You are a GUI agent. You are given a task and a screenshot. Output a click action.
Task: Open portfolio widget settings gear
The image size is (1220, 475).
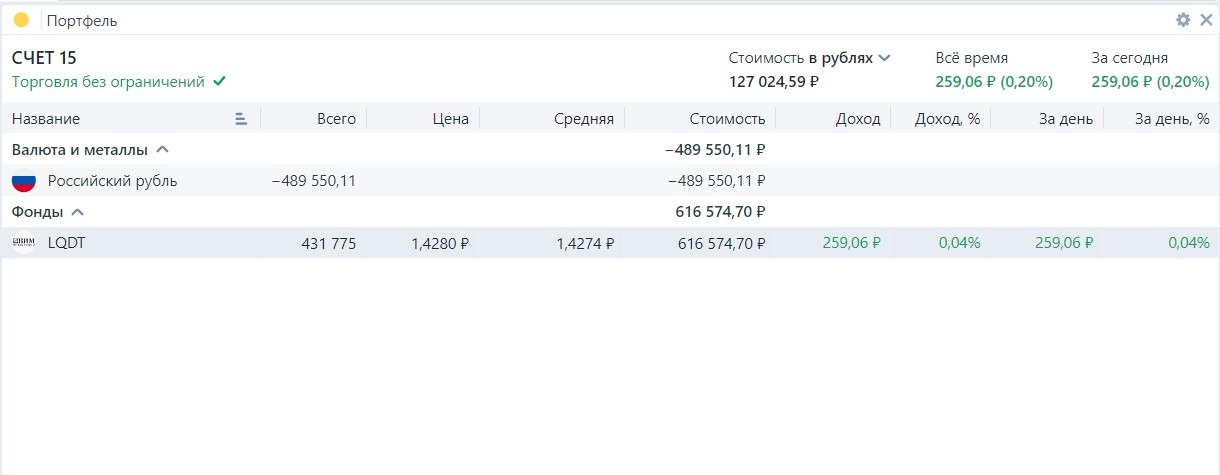tap(1183, 20)
